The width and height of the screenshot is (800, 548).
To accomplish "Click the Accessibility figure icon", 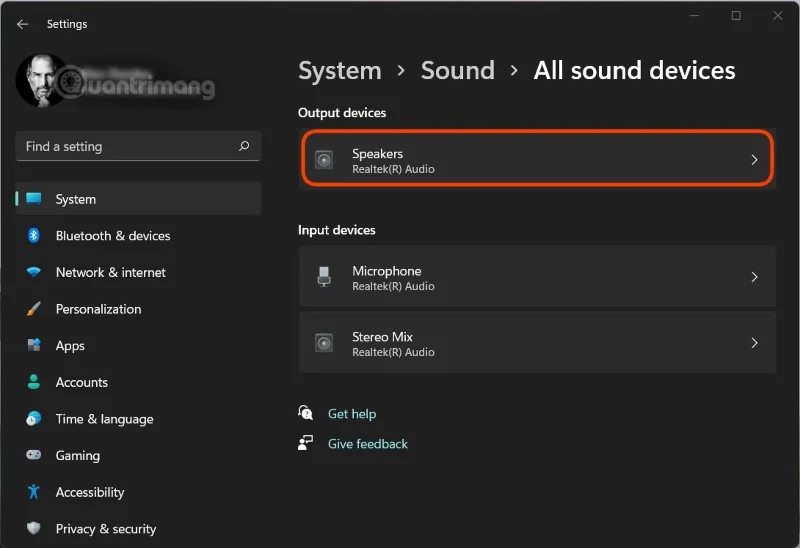I will pyautogui.click(x=34, y=491).
